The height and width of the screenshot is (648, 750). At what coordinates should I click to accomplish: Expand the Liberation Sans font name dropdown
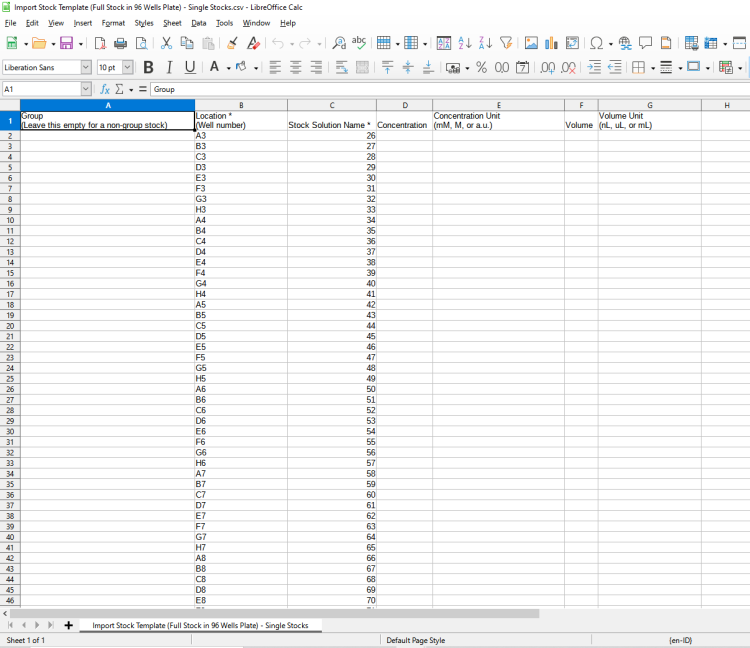point(85,67)
